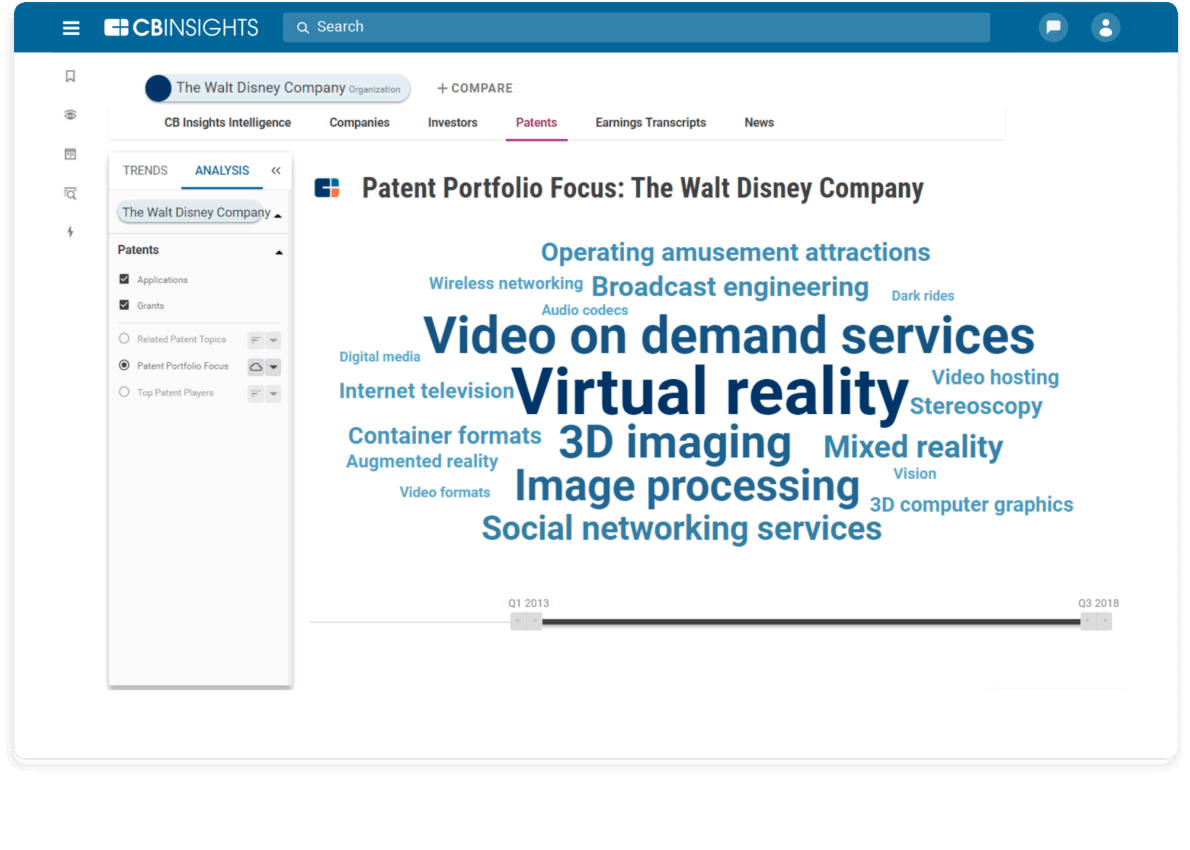Screen dimensions: 1190x850
Task: Click the Social networking services topic
Action: click(682, 528)
